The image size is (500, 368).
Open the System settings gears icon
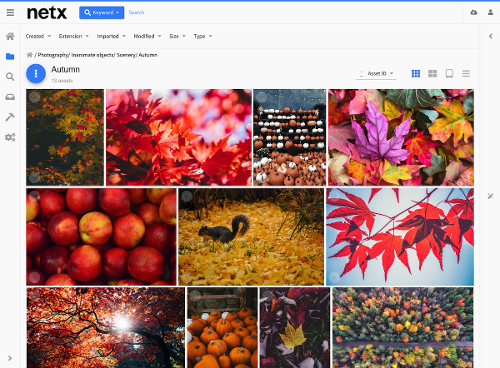click(x=10, y=137)
